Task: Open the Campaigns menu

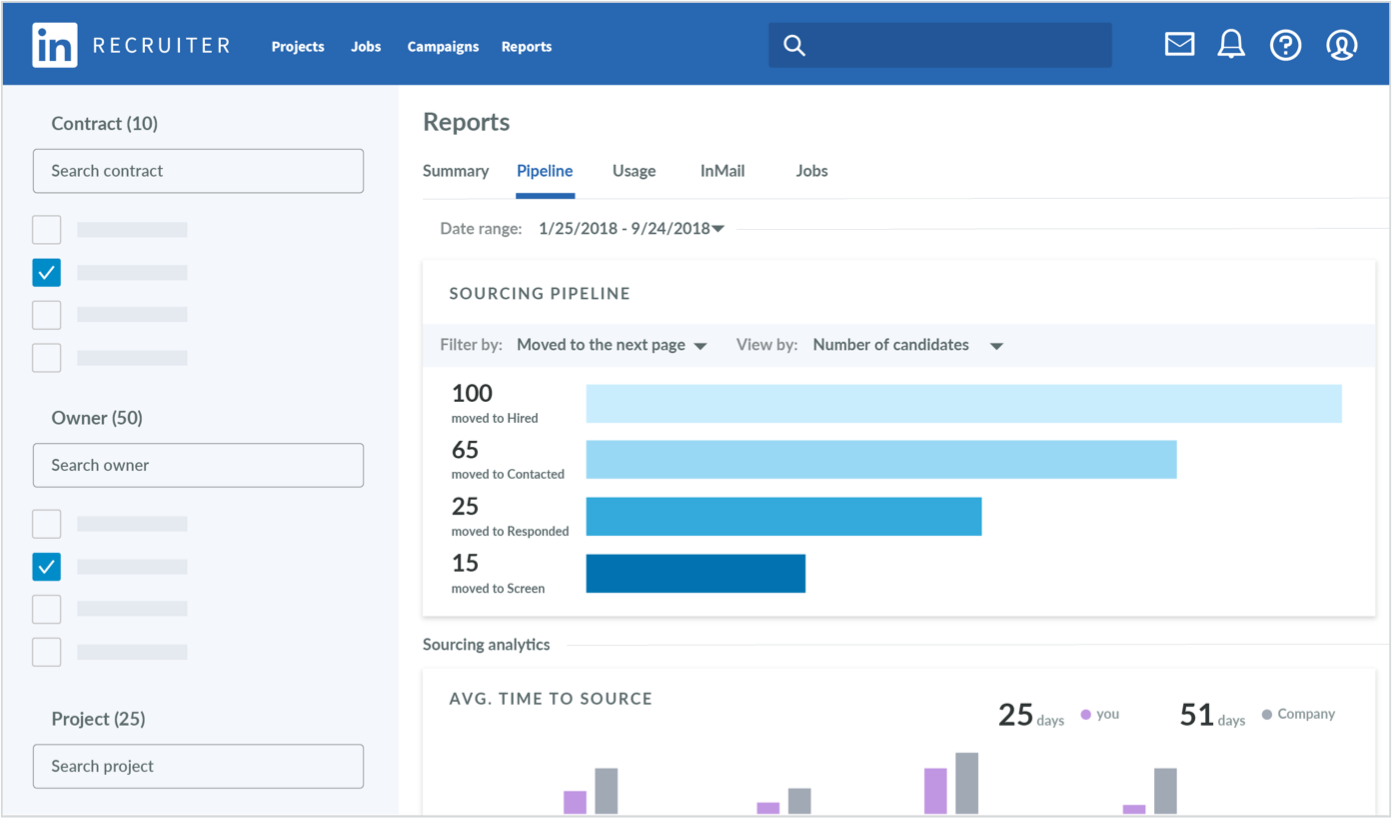Action: pos(443,46)
